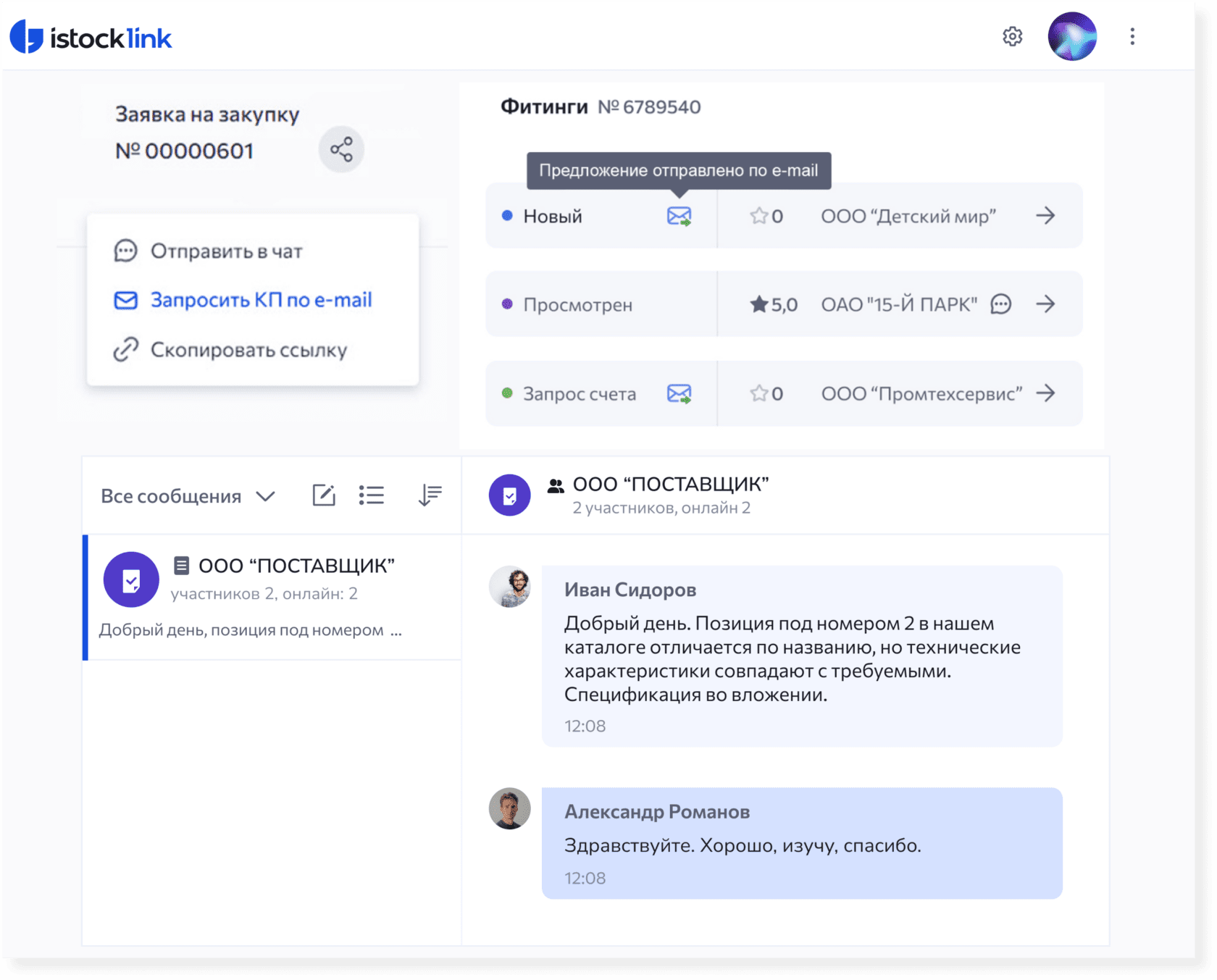This screenshot has height=980, width=1217.
Task: Click the istocklink logo
Action: point(91,38)
